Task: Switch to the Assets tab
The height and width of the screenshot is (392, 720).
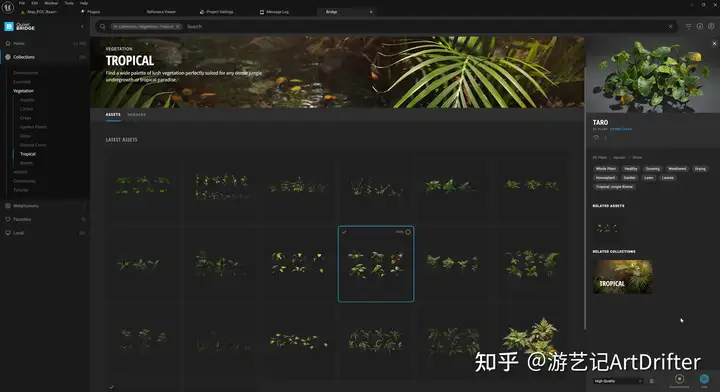Action: tap(113, 115)
